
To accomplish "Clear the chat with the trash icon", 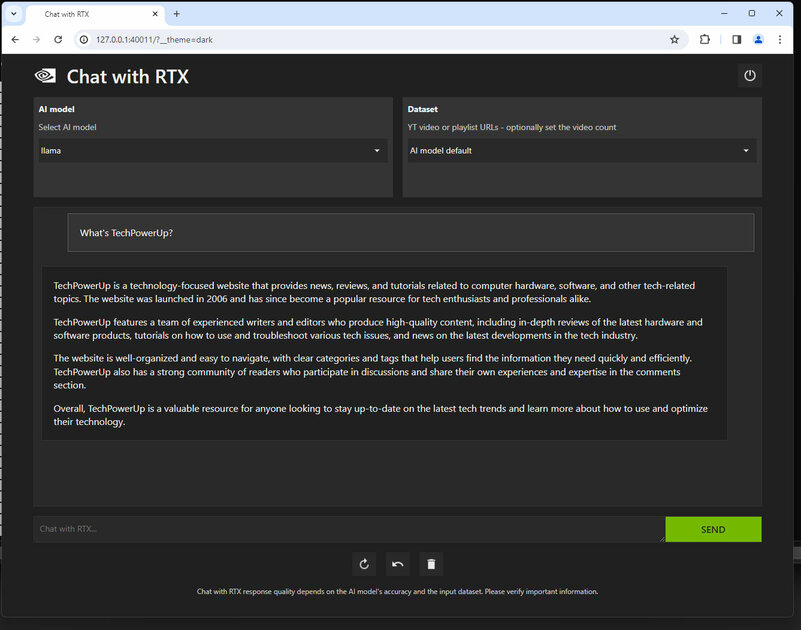I will coord(431,564).
